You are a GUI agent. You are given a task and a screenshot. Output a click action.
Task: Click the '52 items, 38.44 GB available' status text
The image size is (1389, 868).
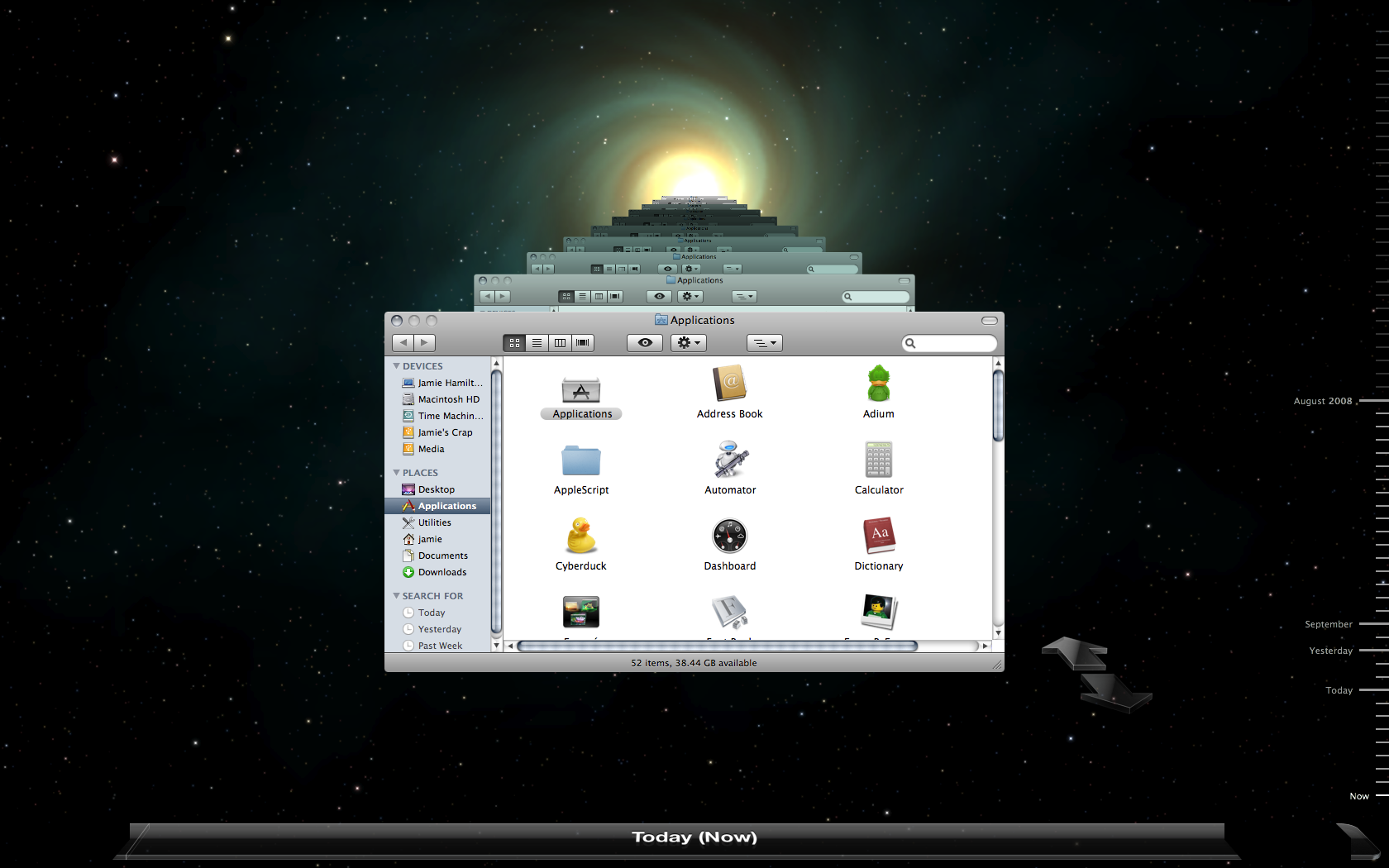click(x=694, y=663)
